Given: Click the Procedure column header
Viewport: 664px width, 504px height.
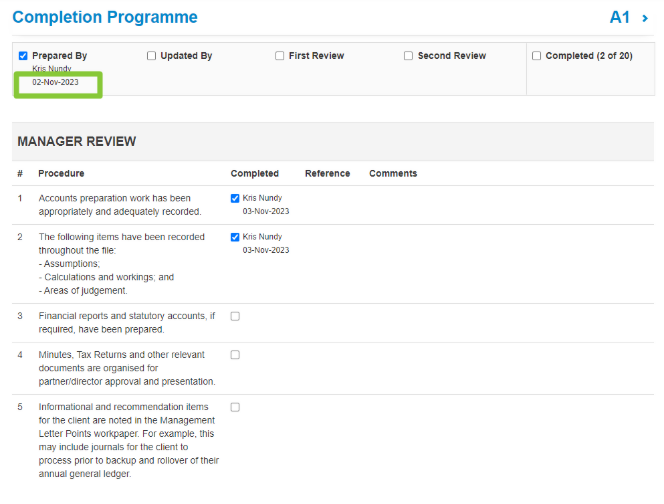Looking at the screenshot, I should [61, 174].
